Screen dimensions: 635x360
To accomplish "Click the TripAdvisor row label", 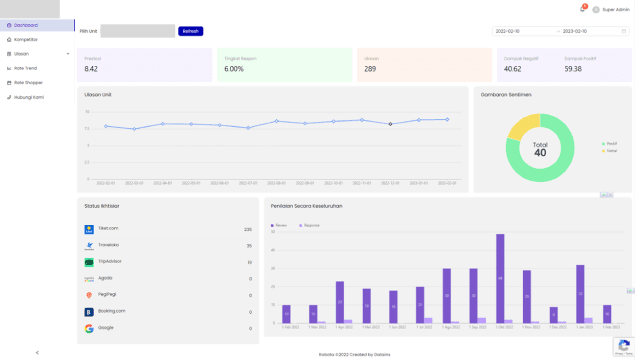I will click(x=110, y=262).
